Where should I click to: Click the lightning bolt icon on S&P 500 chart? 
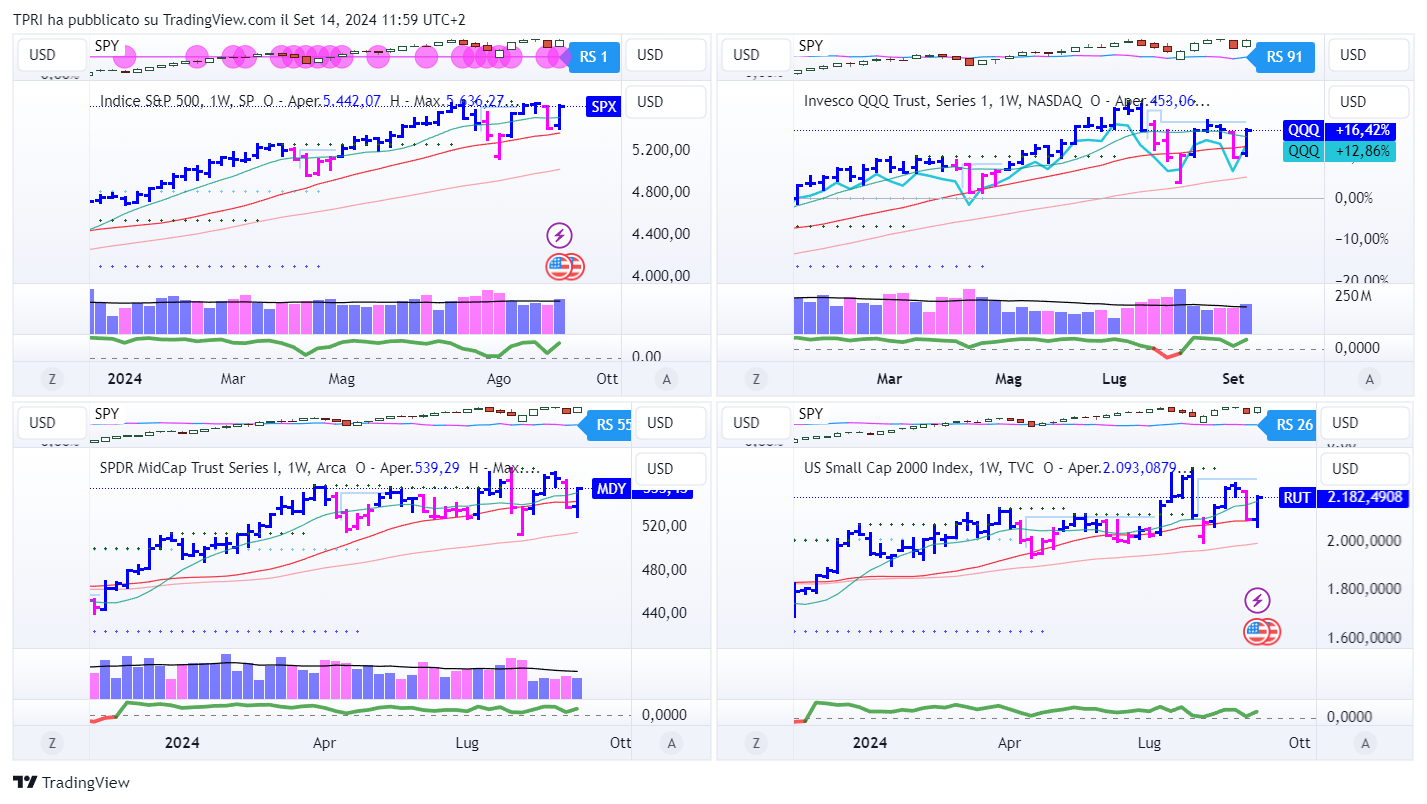559,236
